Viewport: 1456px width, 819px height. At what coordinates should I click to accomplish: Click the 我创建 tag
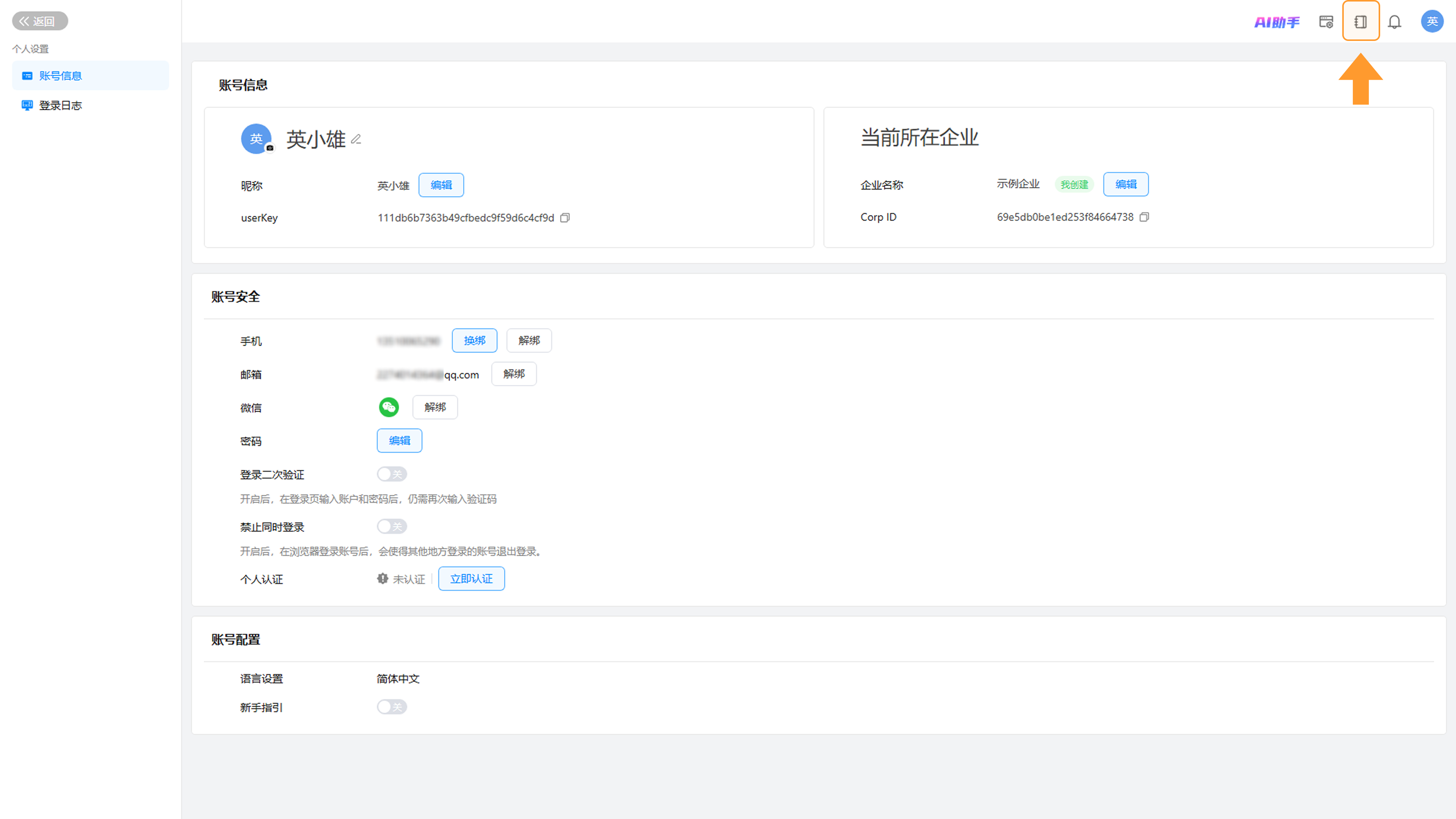click(x=1074, y=185)
